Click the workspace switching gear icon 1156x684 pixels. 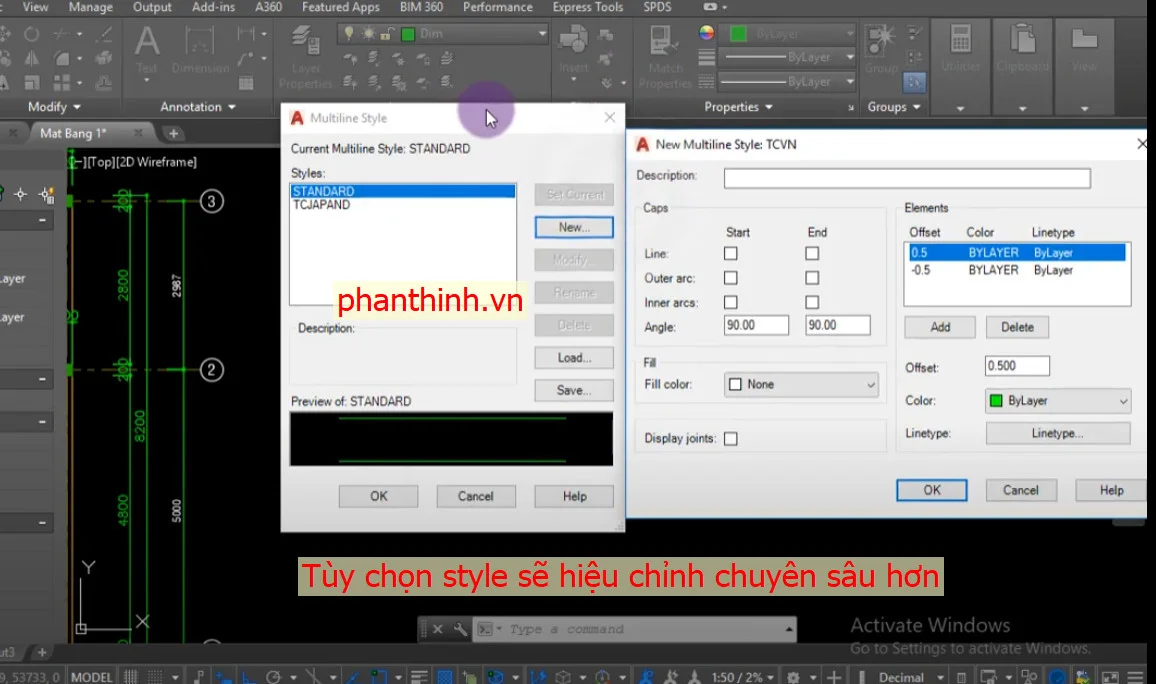(793, 677)
